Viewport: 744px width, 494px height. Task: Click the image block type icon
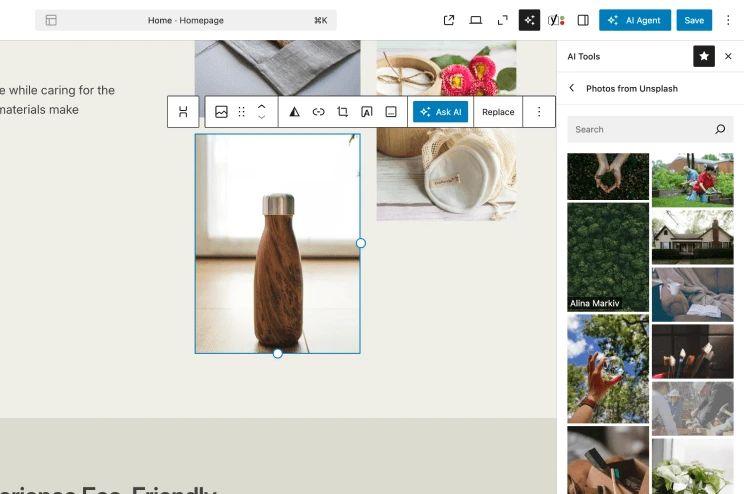(x=221, y=112)
